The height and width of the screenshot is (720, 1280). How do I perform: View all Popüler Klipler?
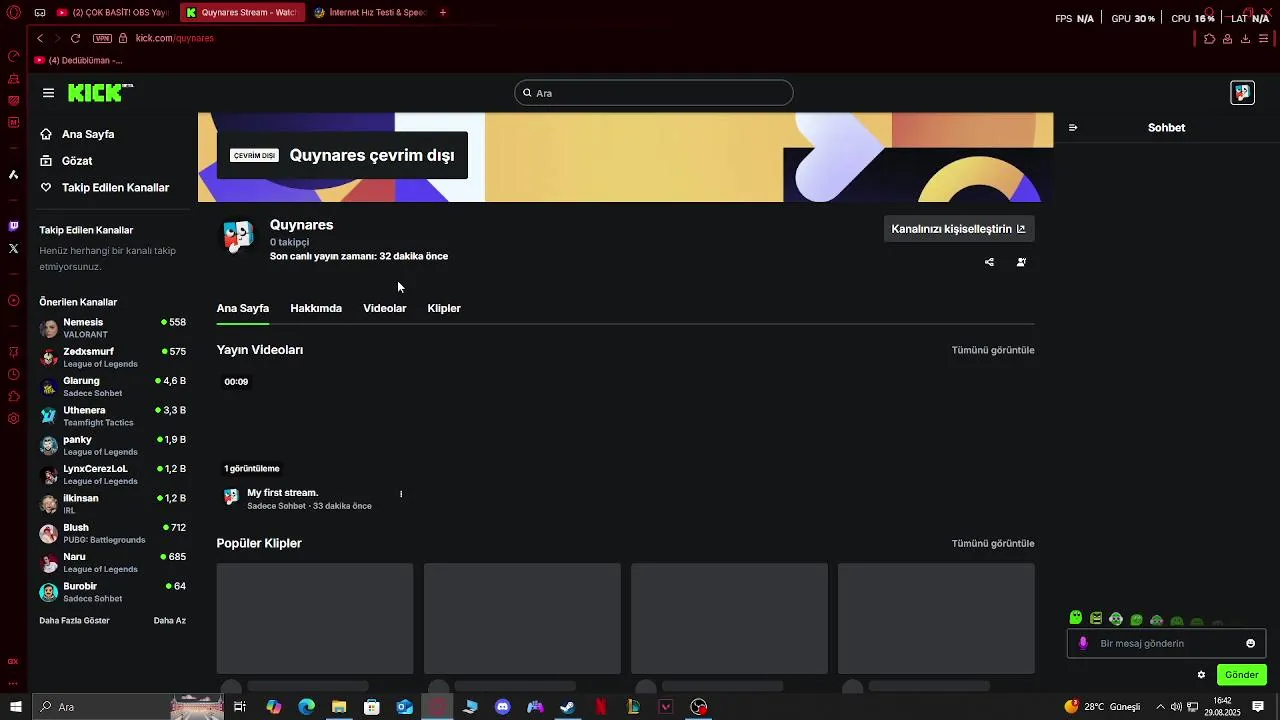(x=993, y=544)
